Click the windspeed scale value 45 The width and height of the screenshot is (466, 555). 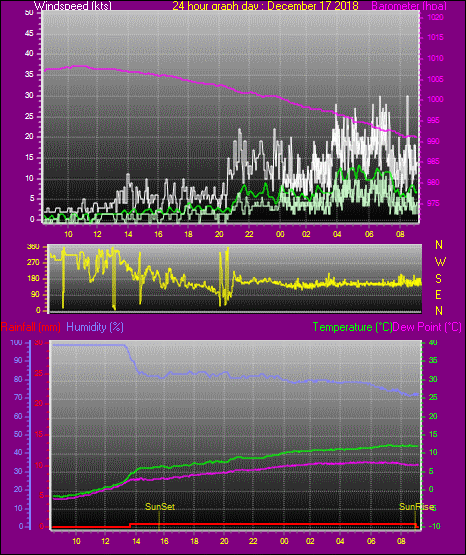click(x=29, y=34)
